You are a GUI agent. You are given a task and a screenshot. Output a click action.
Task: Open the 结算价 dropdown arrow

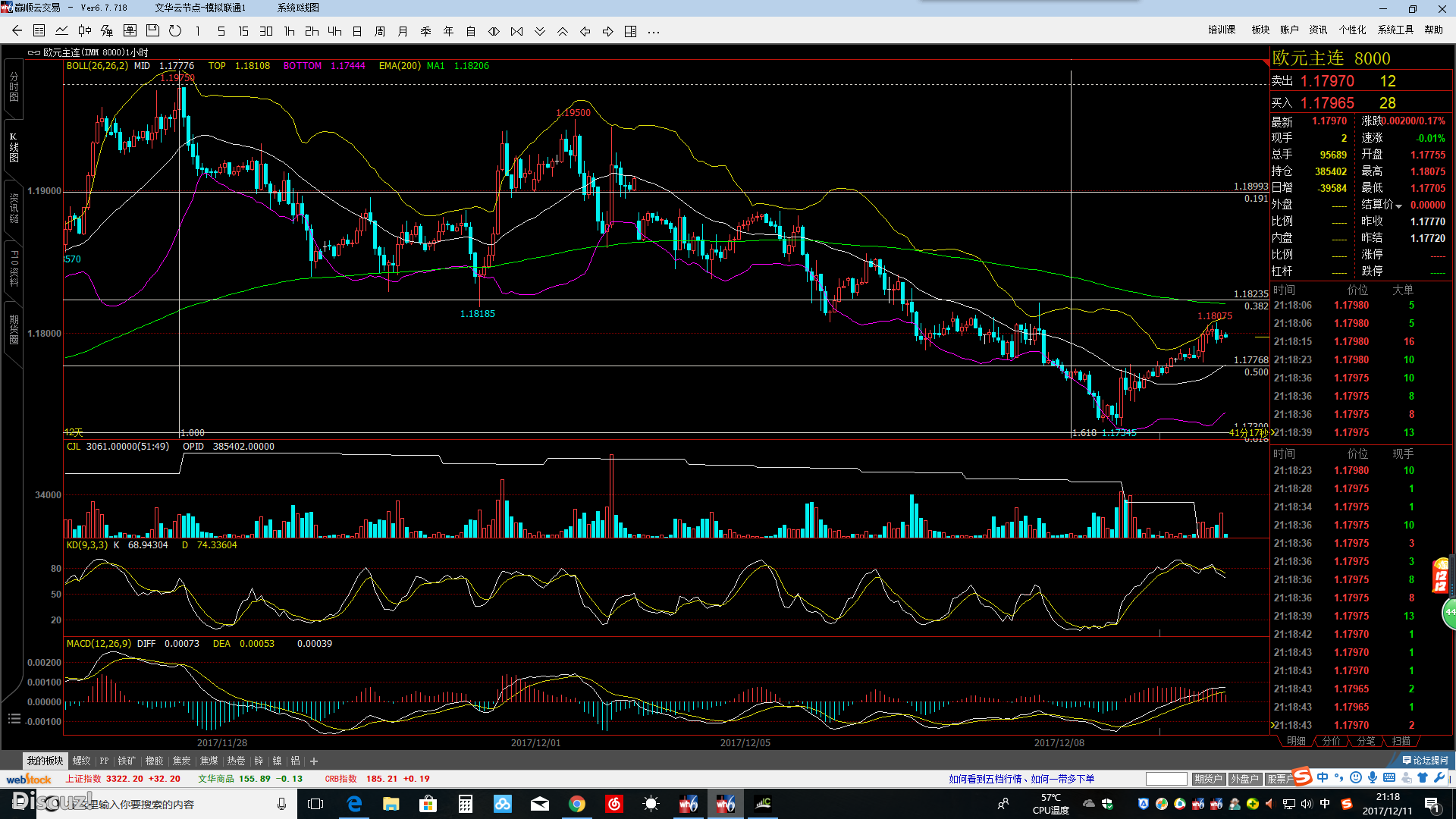pos(1398,206)
